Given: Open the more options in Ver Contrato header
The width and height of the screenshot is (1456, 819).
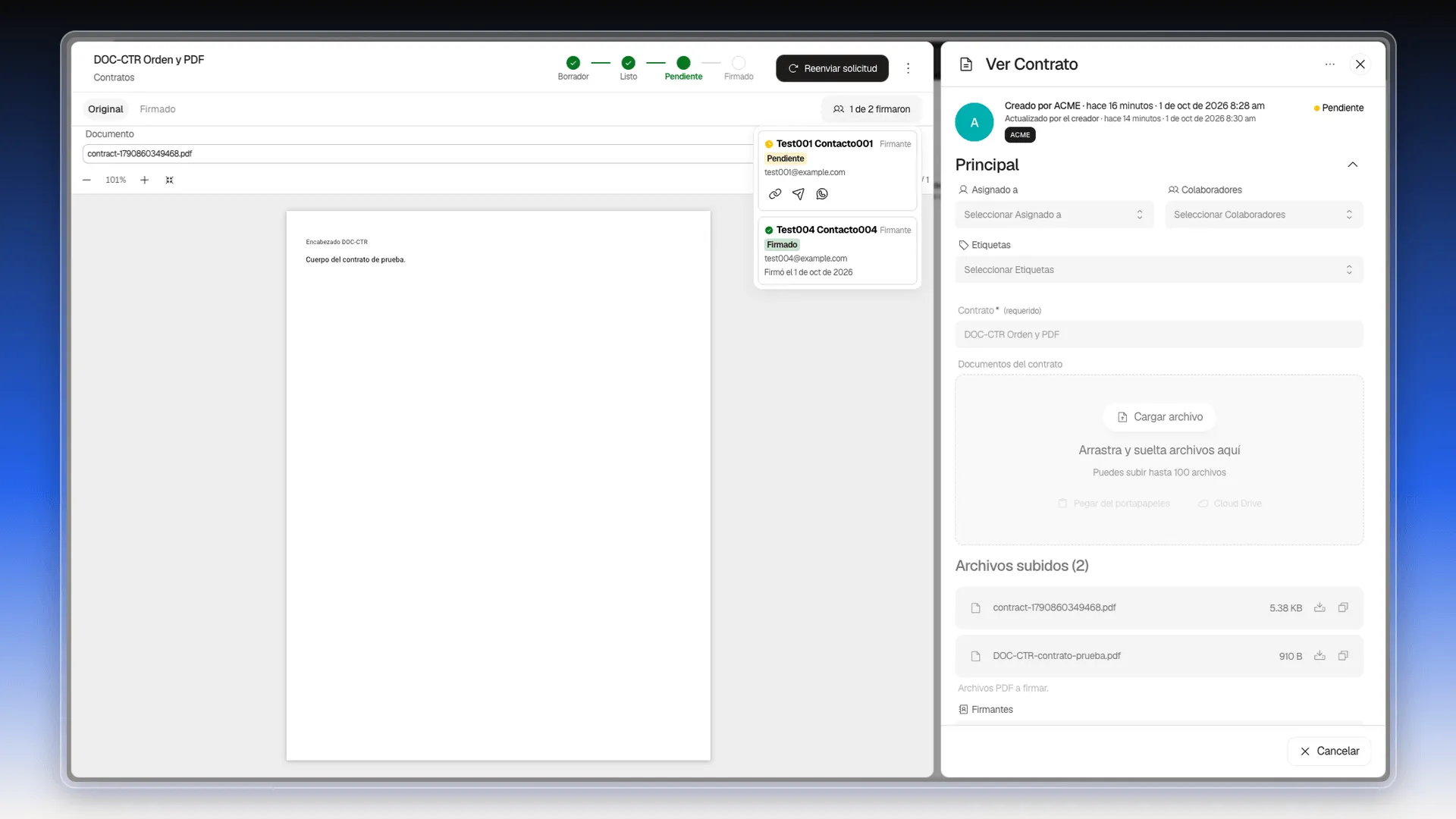Looking at the screenshot, I should point(1329,64).
